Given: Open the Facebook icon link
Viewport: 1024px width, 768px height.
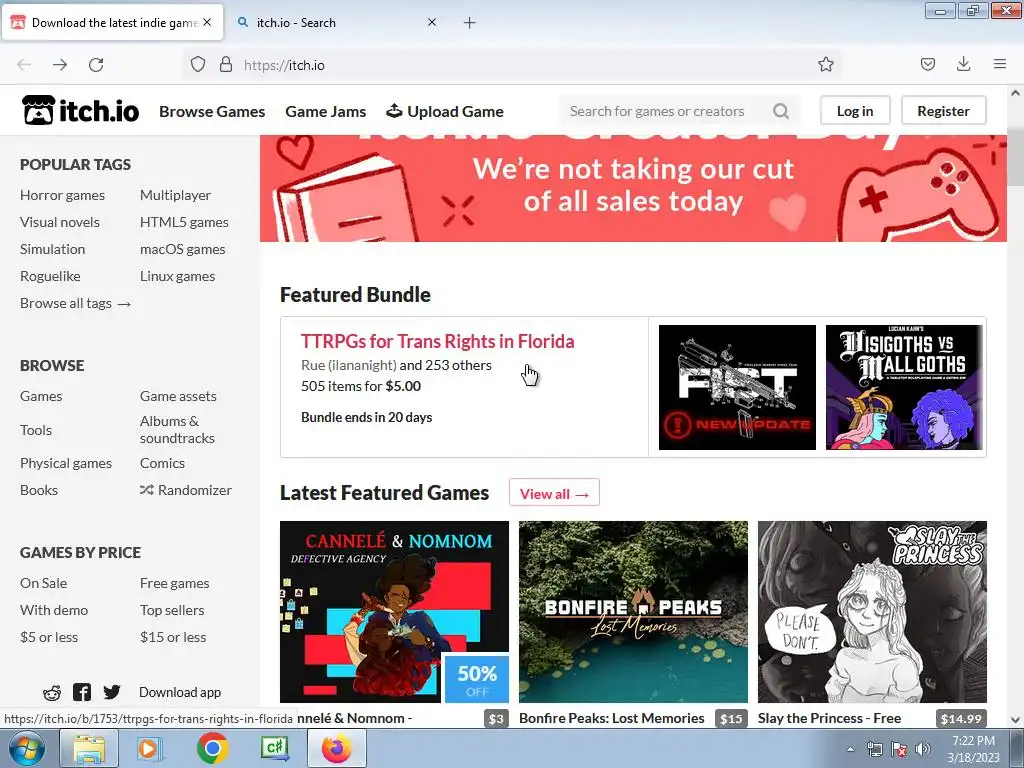Looking at the screenshot, I should (x=82, y=692).
